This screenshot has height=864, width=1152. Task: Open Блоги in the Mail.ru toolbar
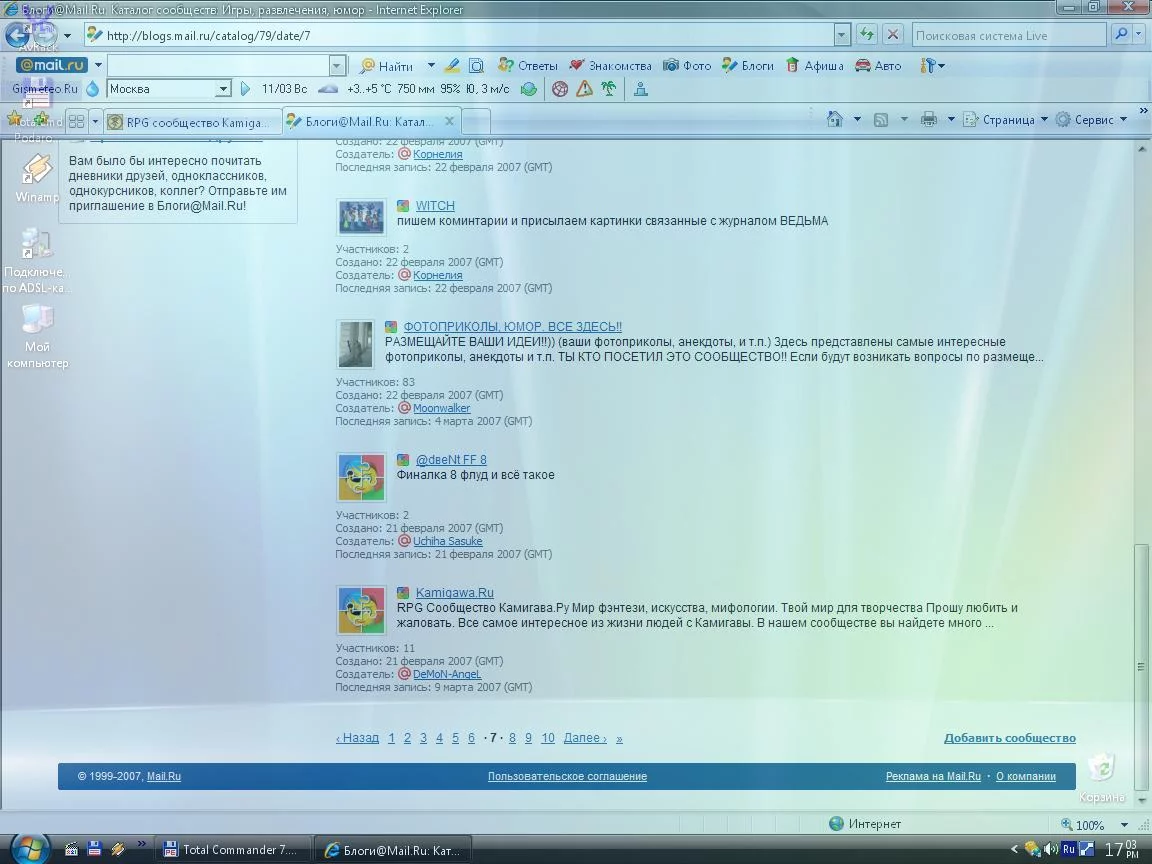(748, 66)
